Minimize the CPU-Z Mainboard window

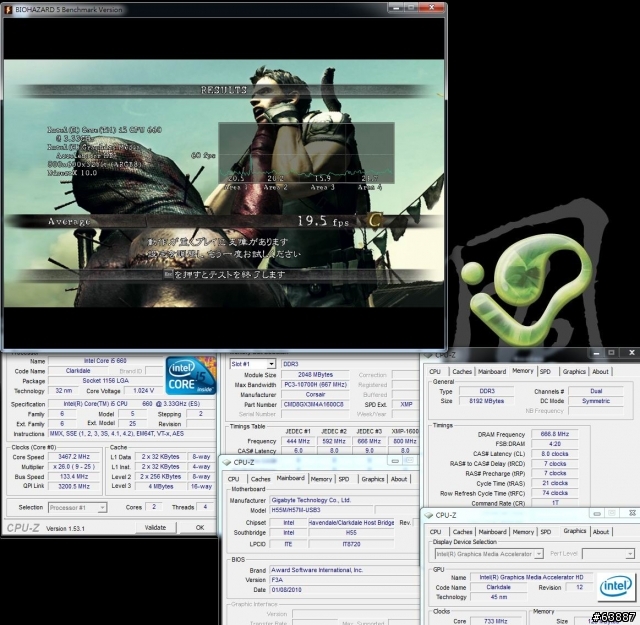[395, 461]
